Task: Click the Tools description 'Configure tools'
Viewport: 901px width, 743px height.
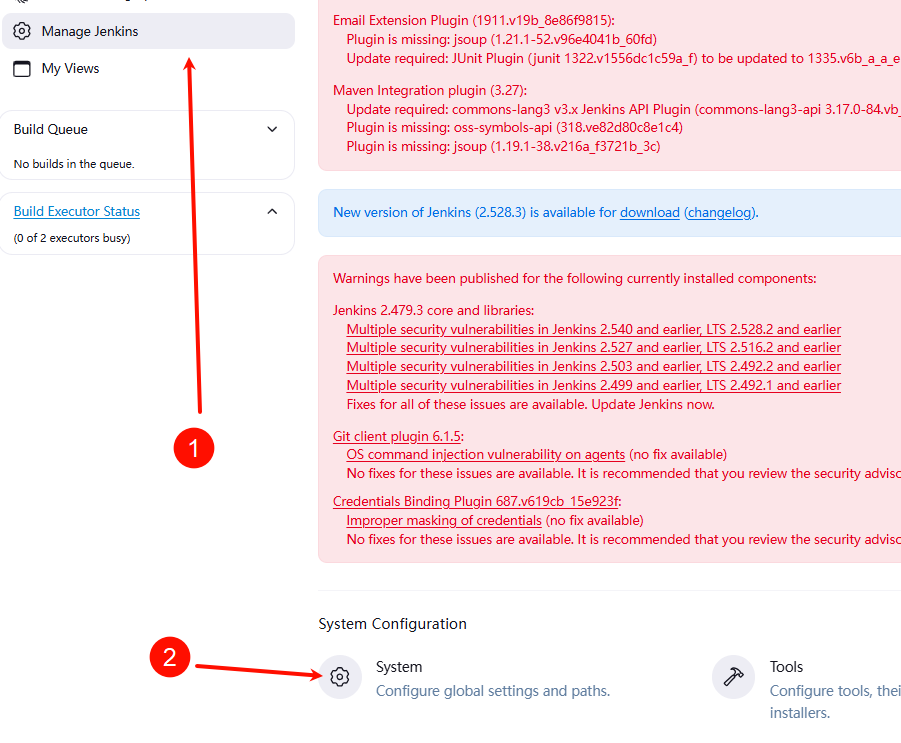Action: [x=835, y=702]
